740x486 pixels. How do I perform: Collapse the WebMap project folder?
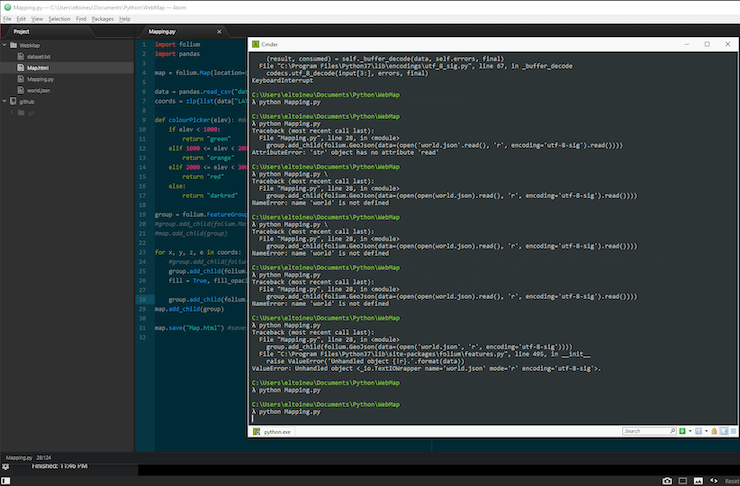(x=6, y=45)
